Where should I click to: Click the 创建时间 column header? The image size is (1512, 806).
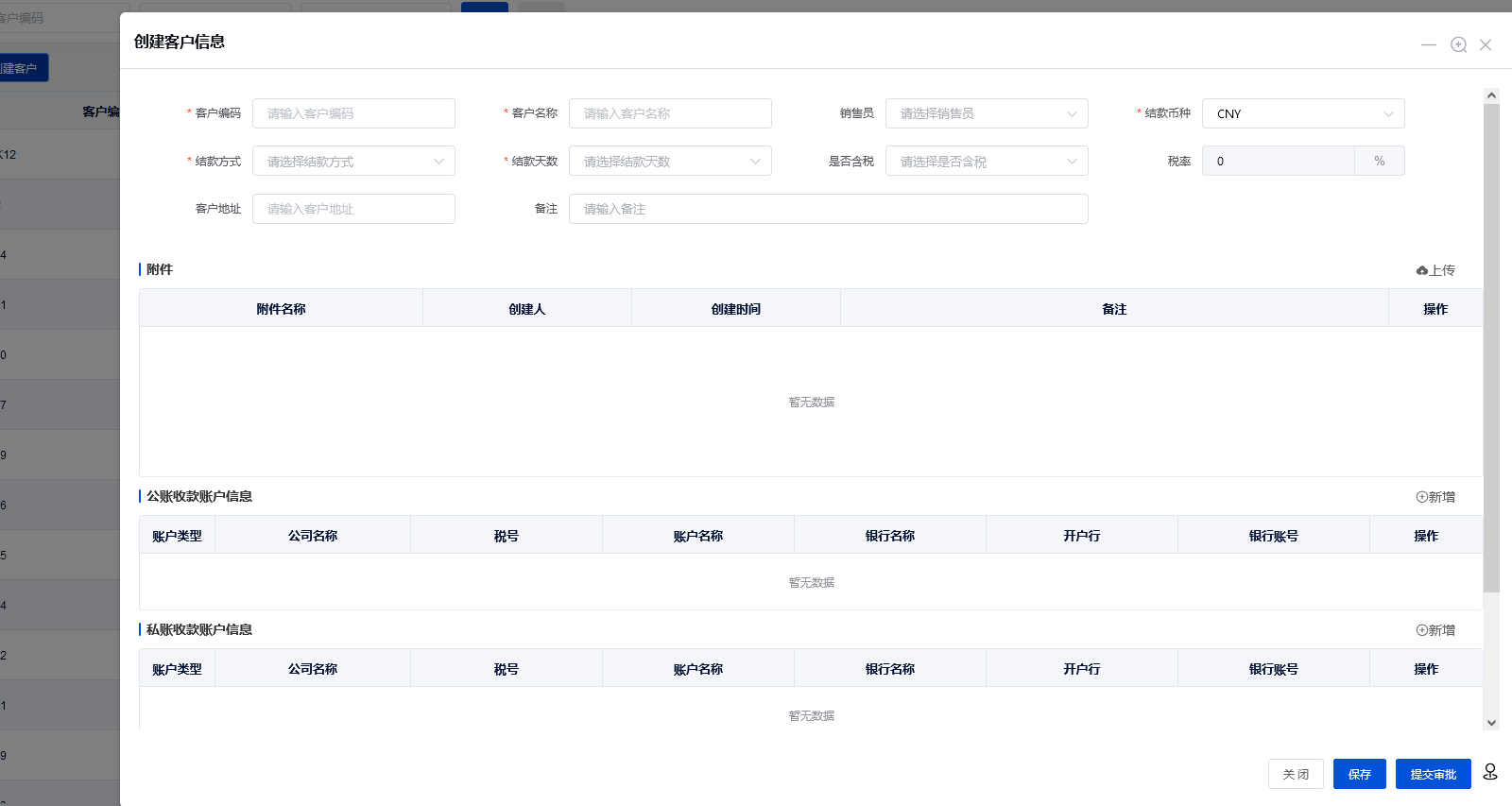[736, 309]
